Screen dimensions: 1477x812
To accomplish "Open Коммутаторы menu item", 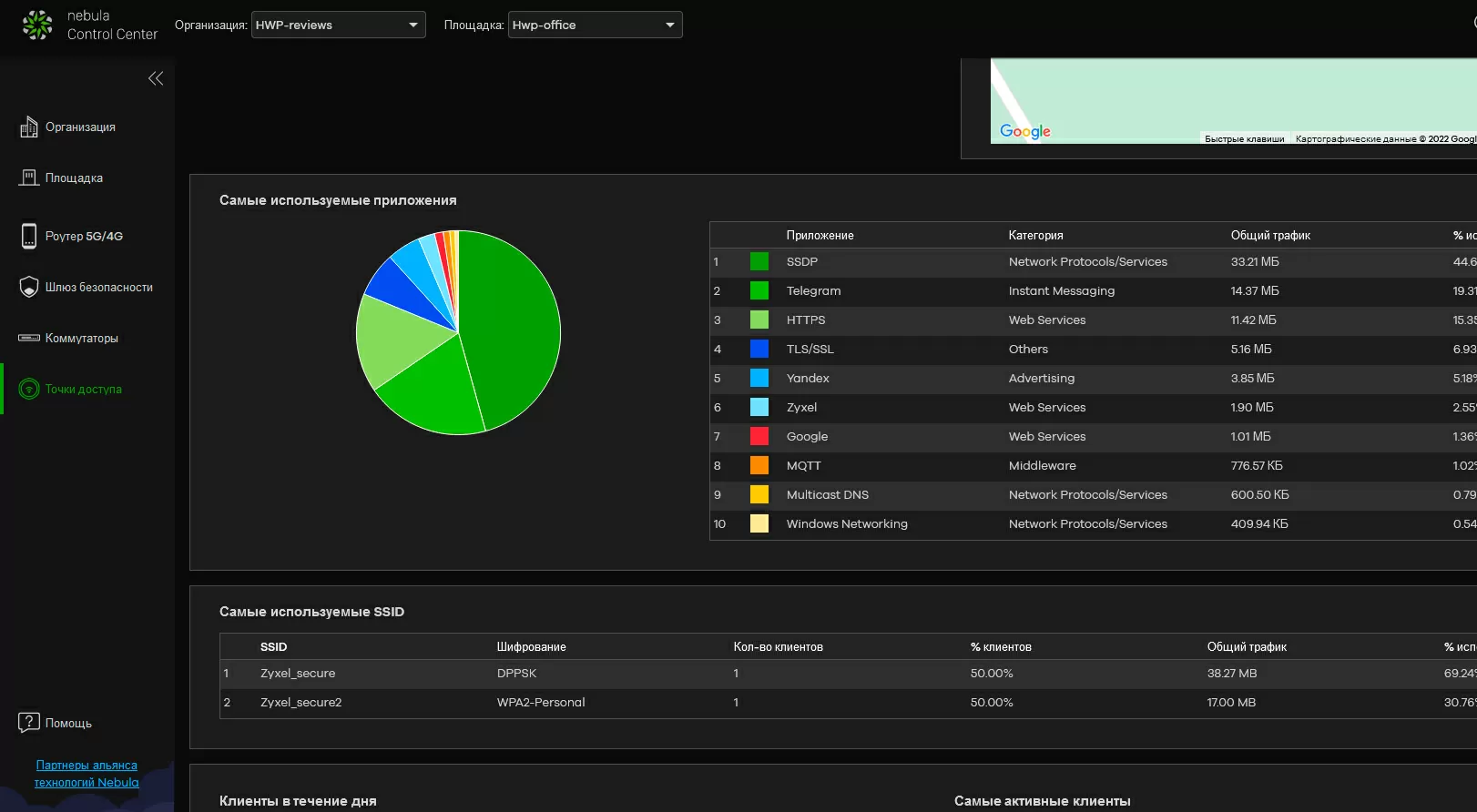I will 82,338.
